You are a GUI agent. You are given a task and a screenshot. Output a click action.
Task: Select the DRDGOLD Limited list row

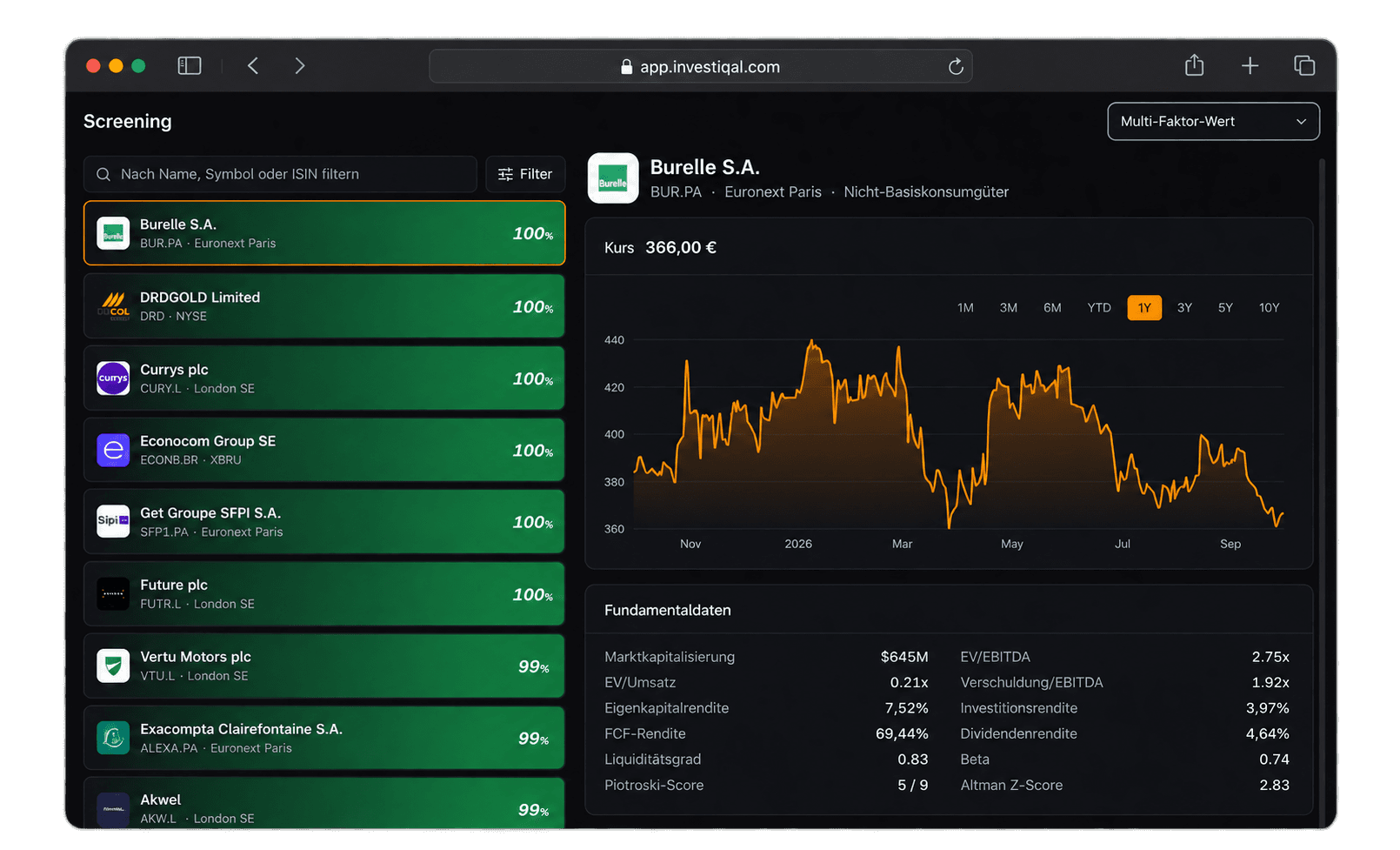pyautogui.click(x=324, y=306)
